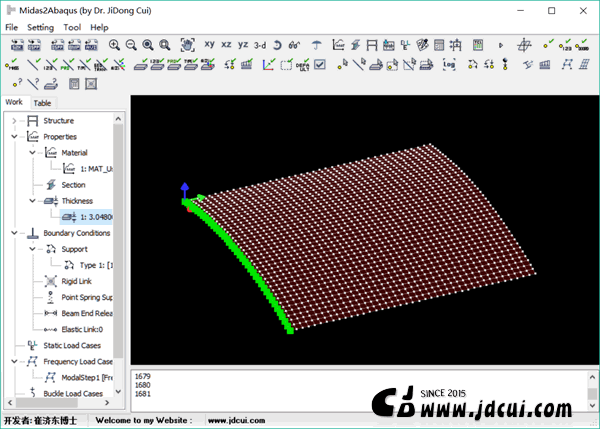Screen dimensions: 600x429
Task: Click the first import file icon
Action: click(x=17, y=45)
